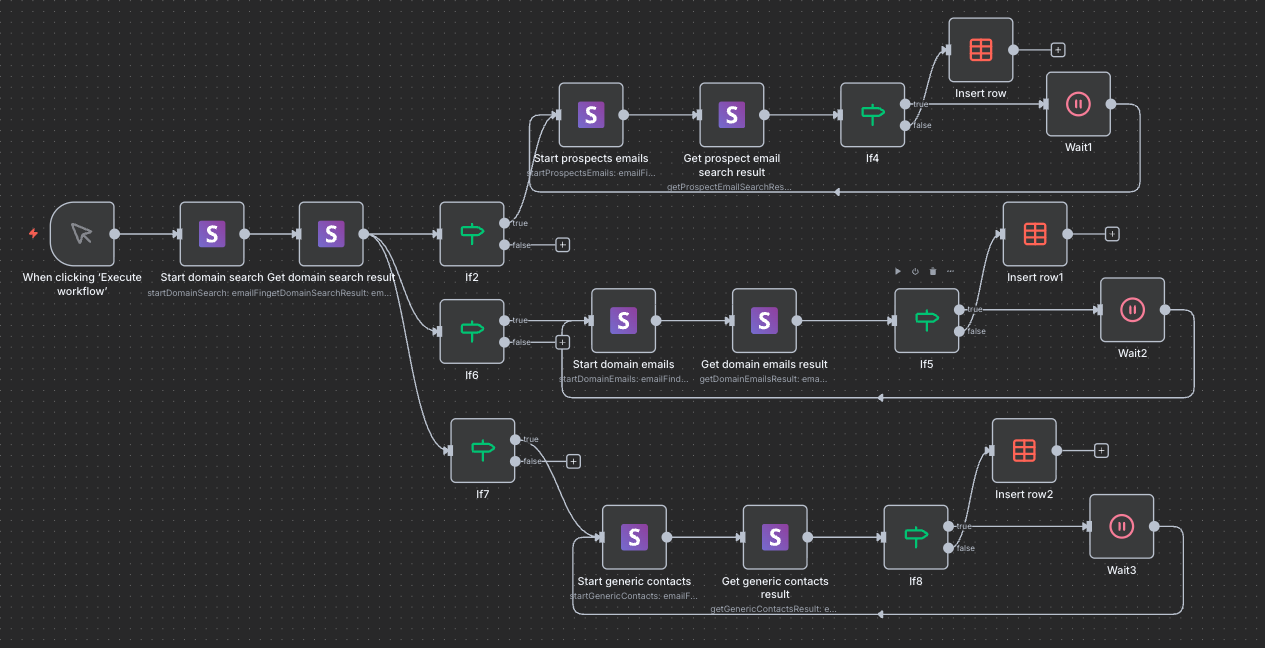Click the 'Insert row2' label text

coord(1024,494)
